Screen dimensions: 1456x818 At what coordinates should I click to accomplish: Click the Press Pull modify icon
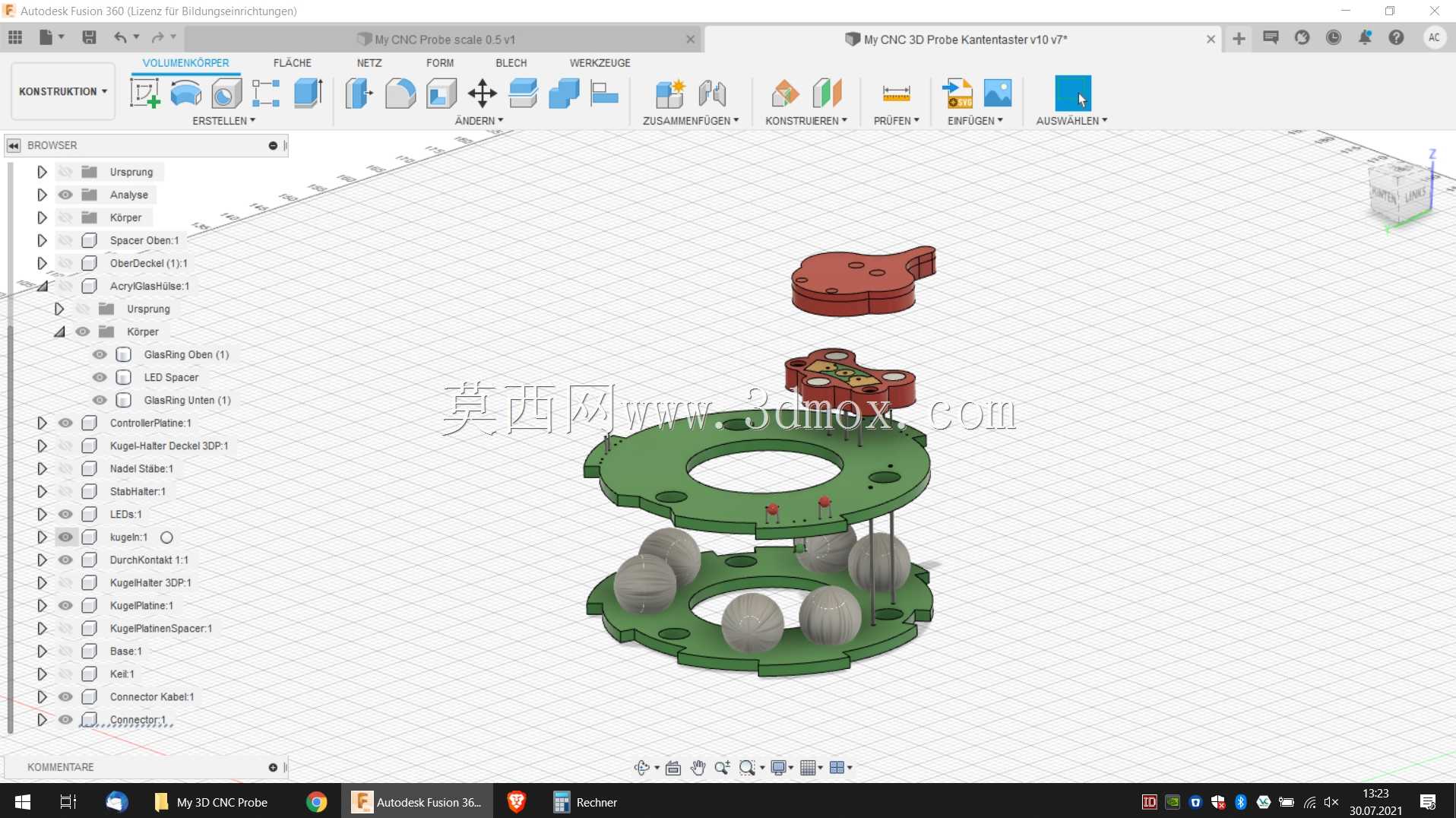(x=359, y=94)
